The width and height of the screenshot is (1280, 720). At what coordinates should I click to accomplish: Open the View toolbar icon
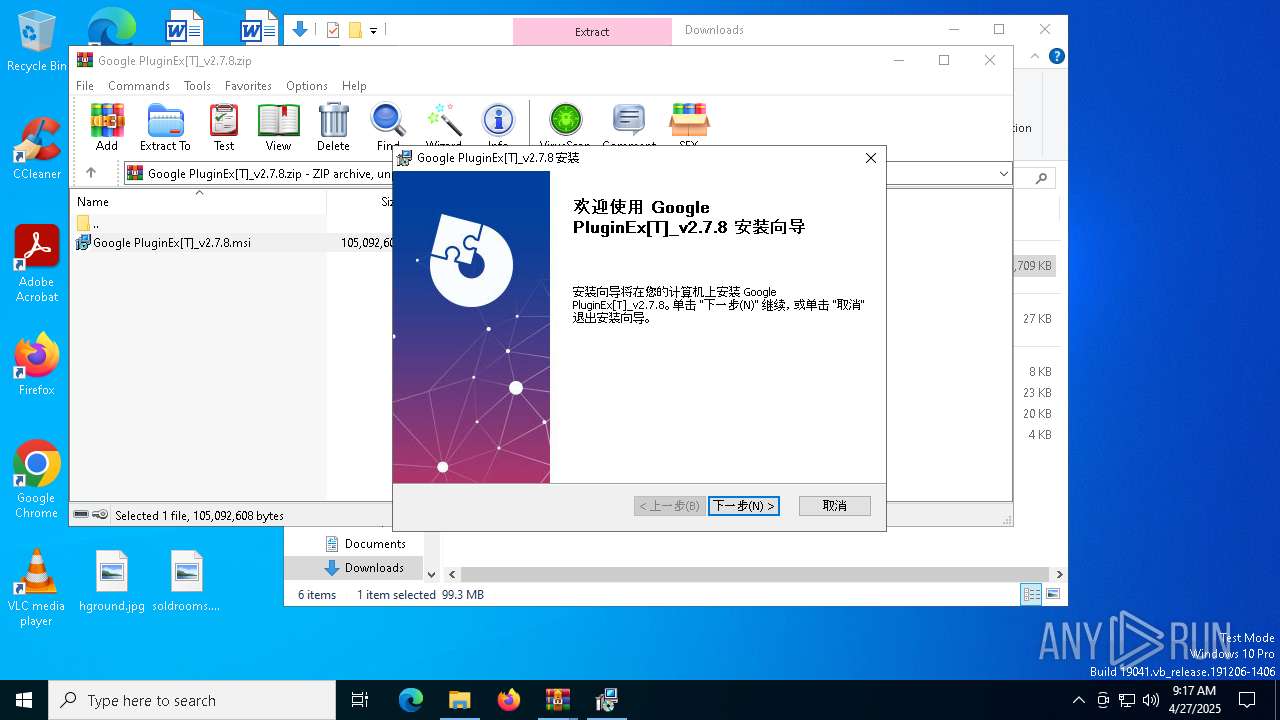point(278,126)
